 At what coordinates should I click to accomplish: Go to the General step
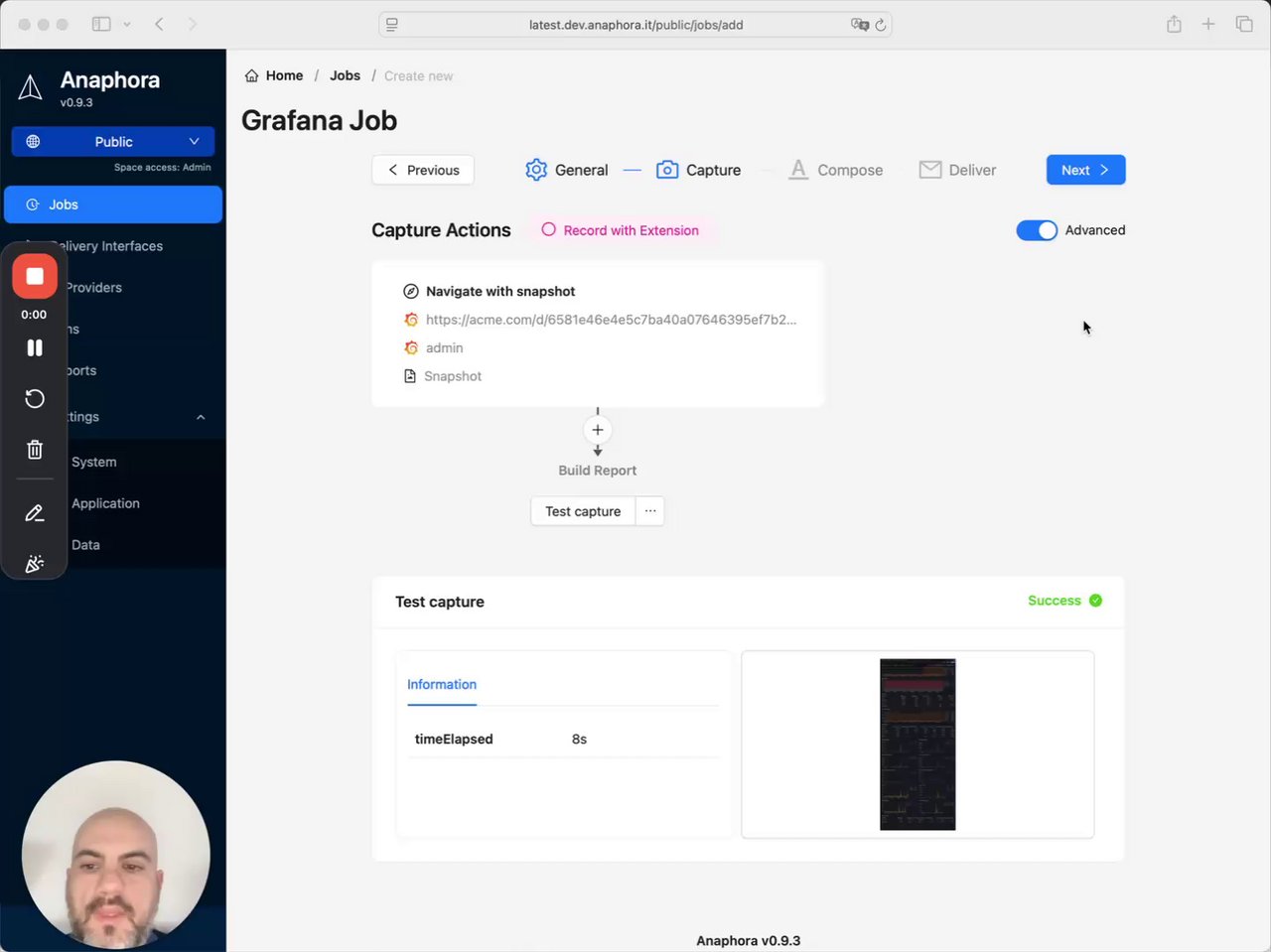(x=566, y=170)
